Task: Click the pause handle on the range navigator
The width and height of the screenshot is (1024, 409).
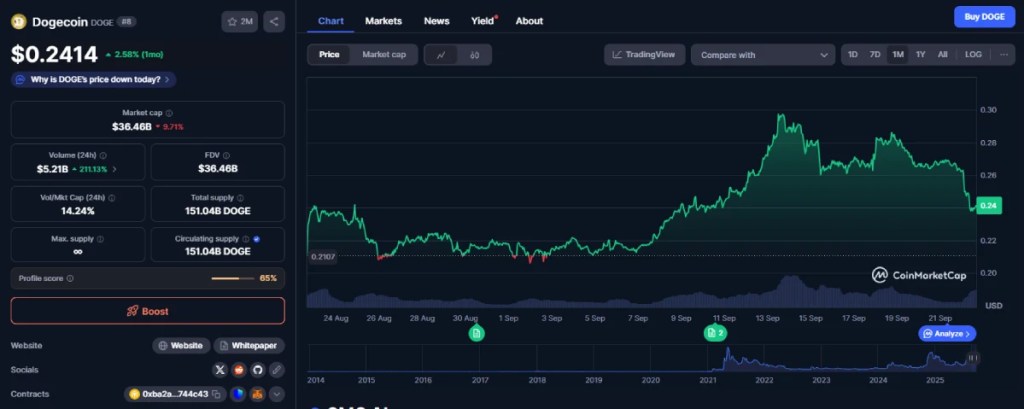Action: [972, 357]
